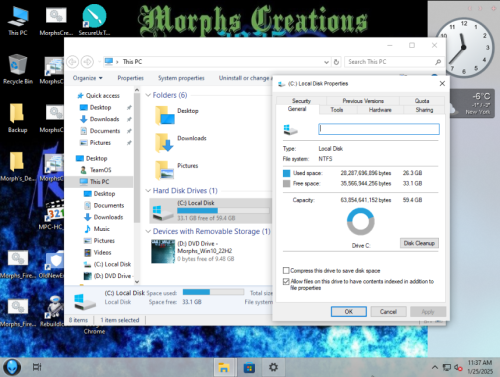Collapse Devices with Removable Storage group

point(148,231)
